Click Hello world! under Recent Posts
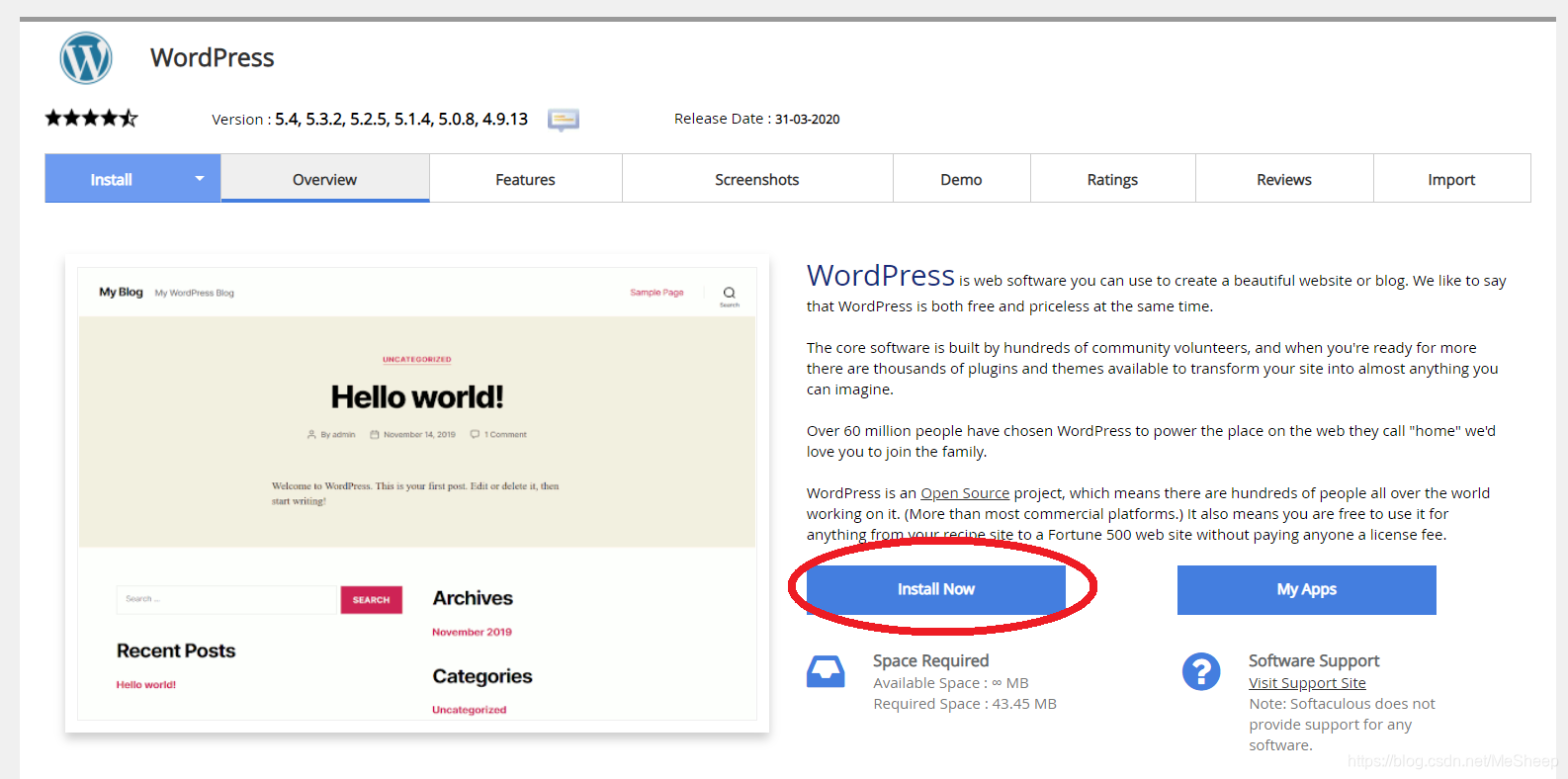1568x779 pixels. 146,684
